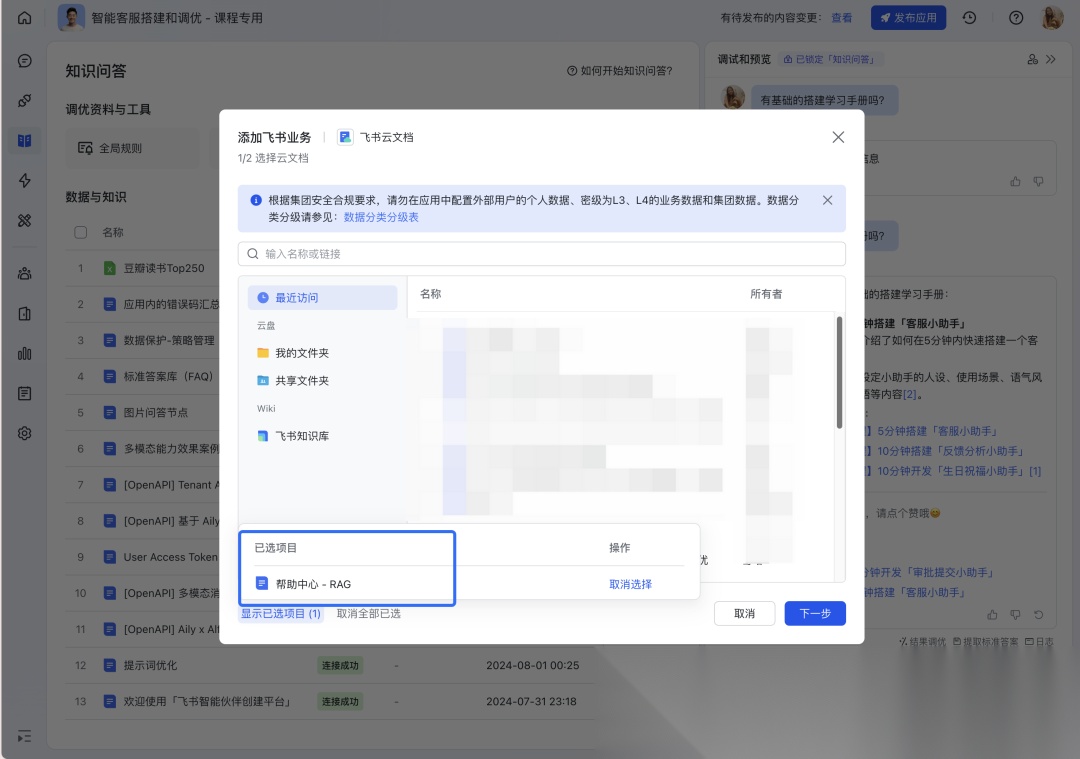Click 日志 under the preview
The image size is (1080, 759).
point(1039,642)
